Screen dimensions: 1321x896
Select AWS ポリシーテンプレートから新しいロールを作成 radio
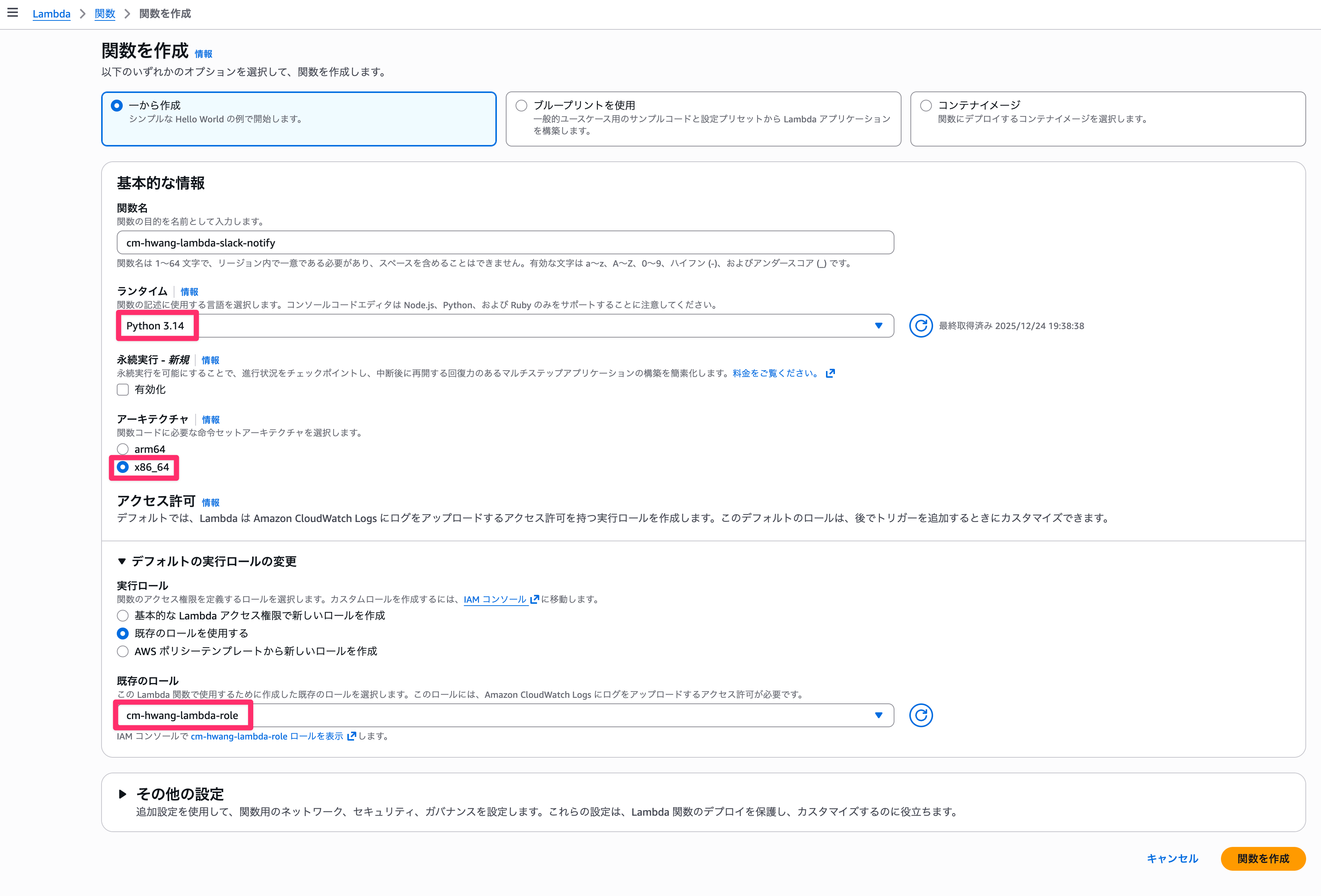click(x=123, y=651)
